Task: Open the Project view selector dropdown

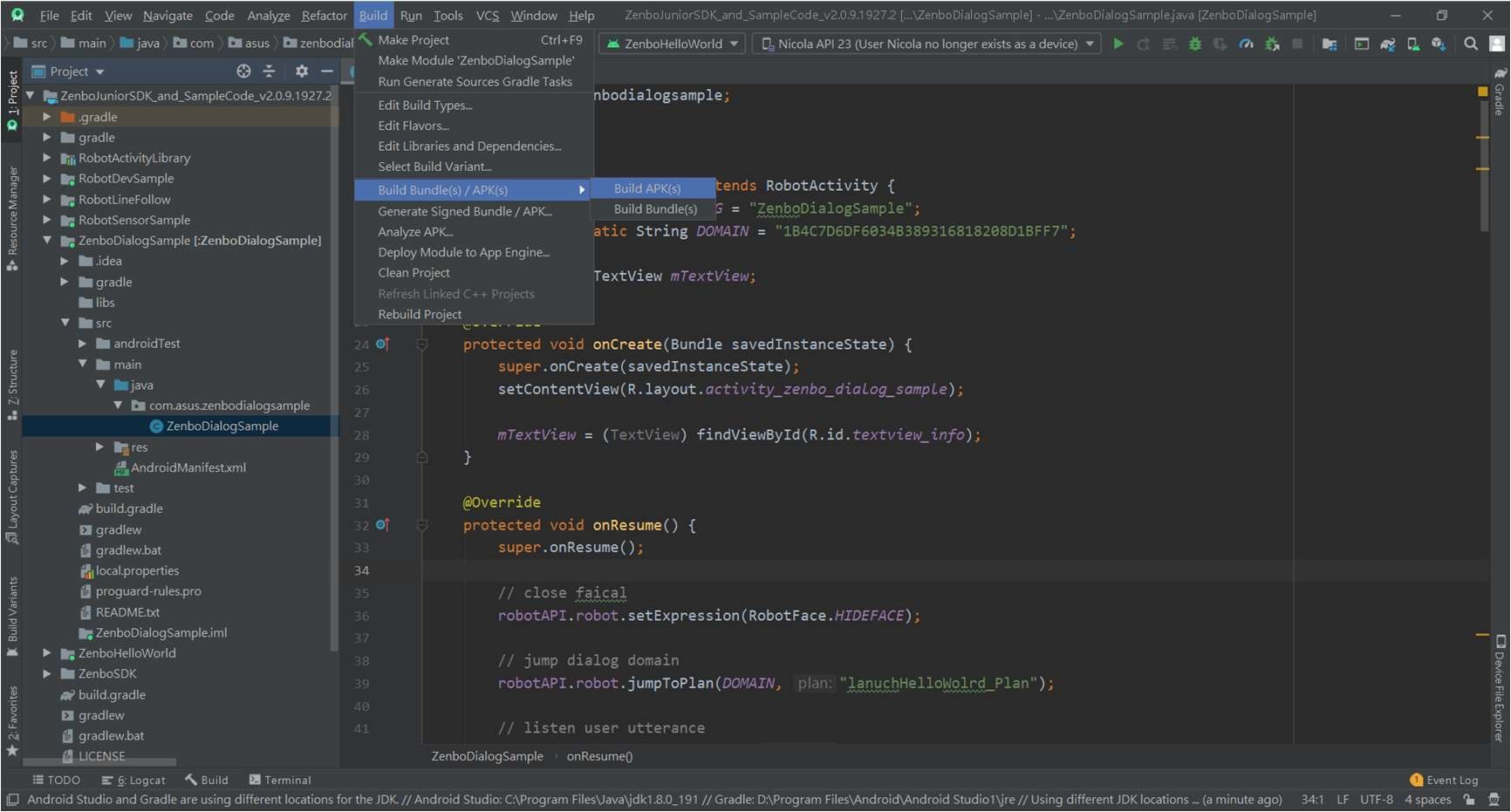Action: click(68, 72)
